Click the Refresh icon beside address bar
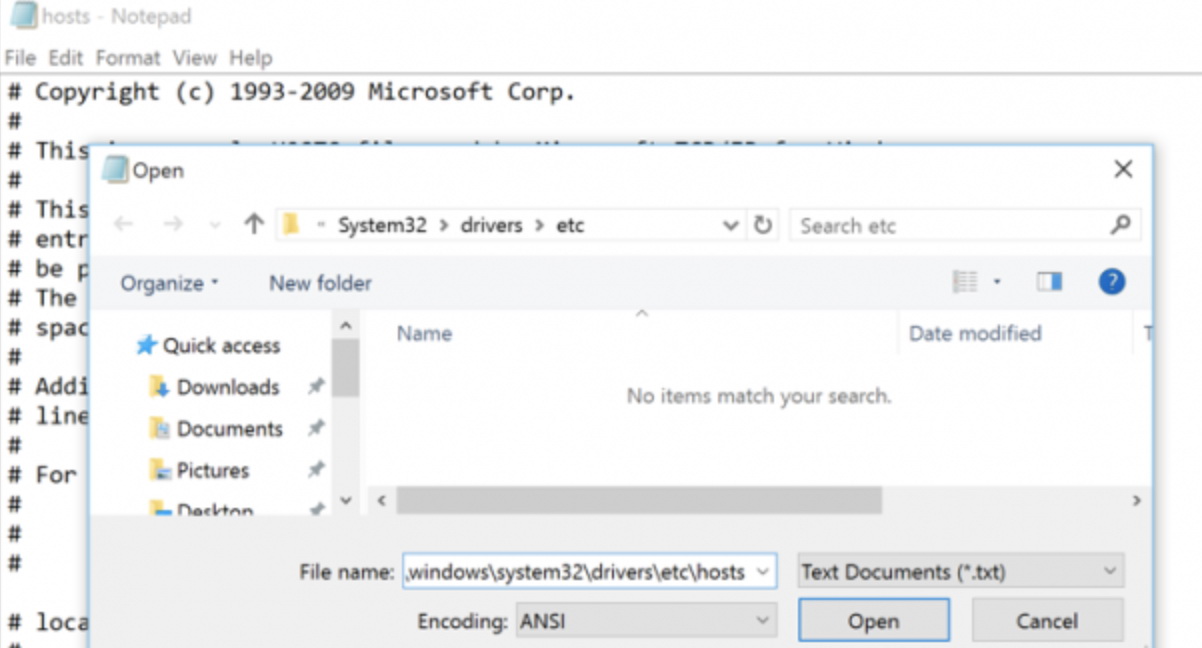 (763, 225)
